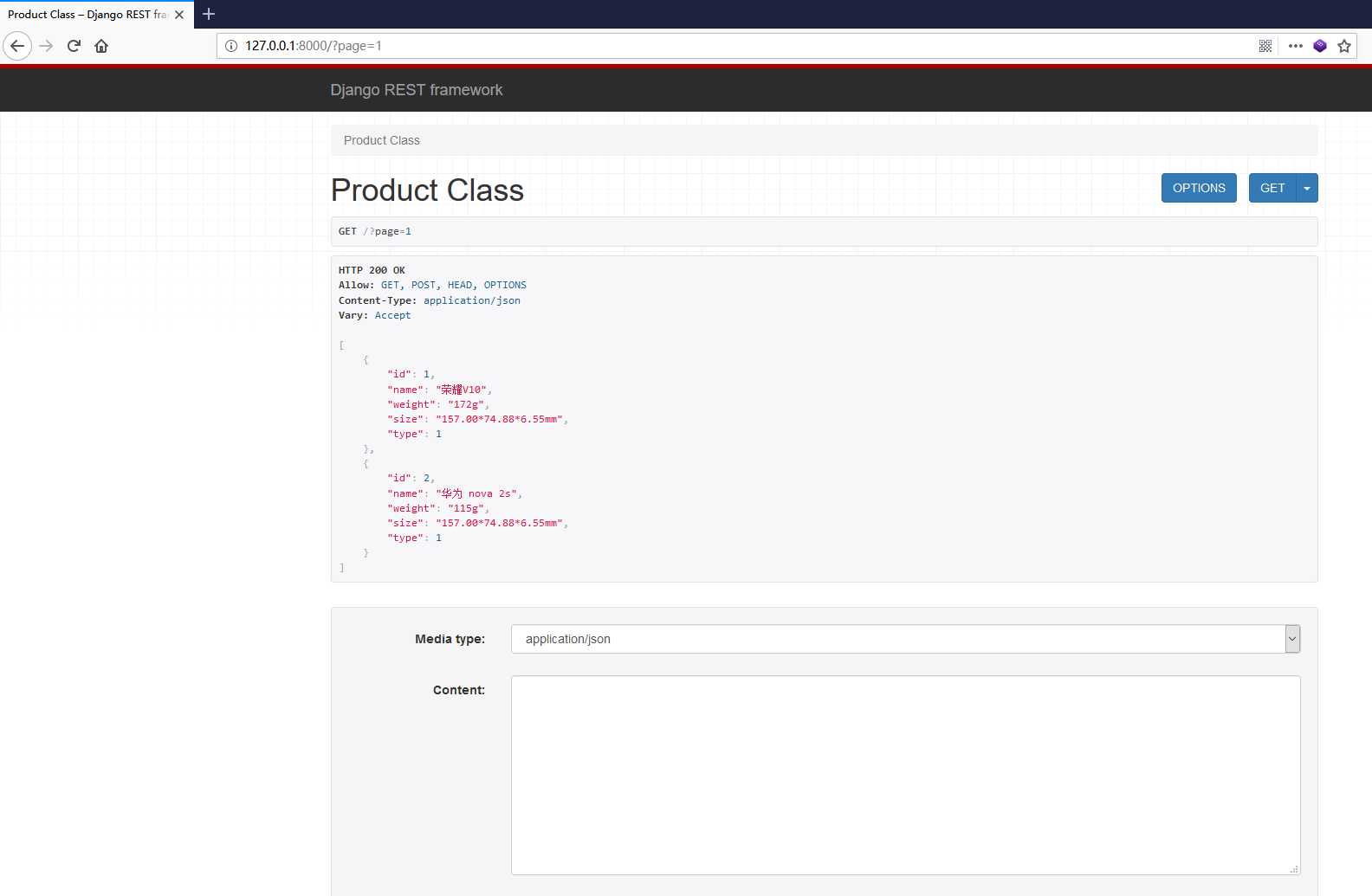Click the 'HTTP 200 OK' status line
The height and width of the screenshot is (896, 1372).
[372, 270]
